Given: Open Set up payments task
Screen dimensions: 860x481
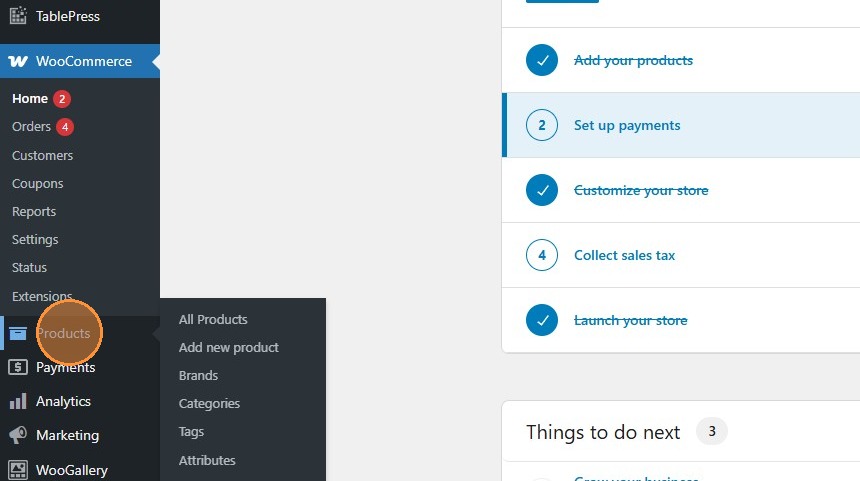Looking at the screenshot, I should (x=627, y=125).
